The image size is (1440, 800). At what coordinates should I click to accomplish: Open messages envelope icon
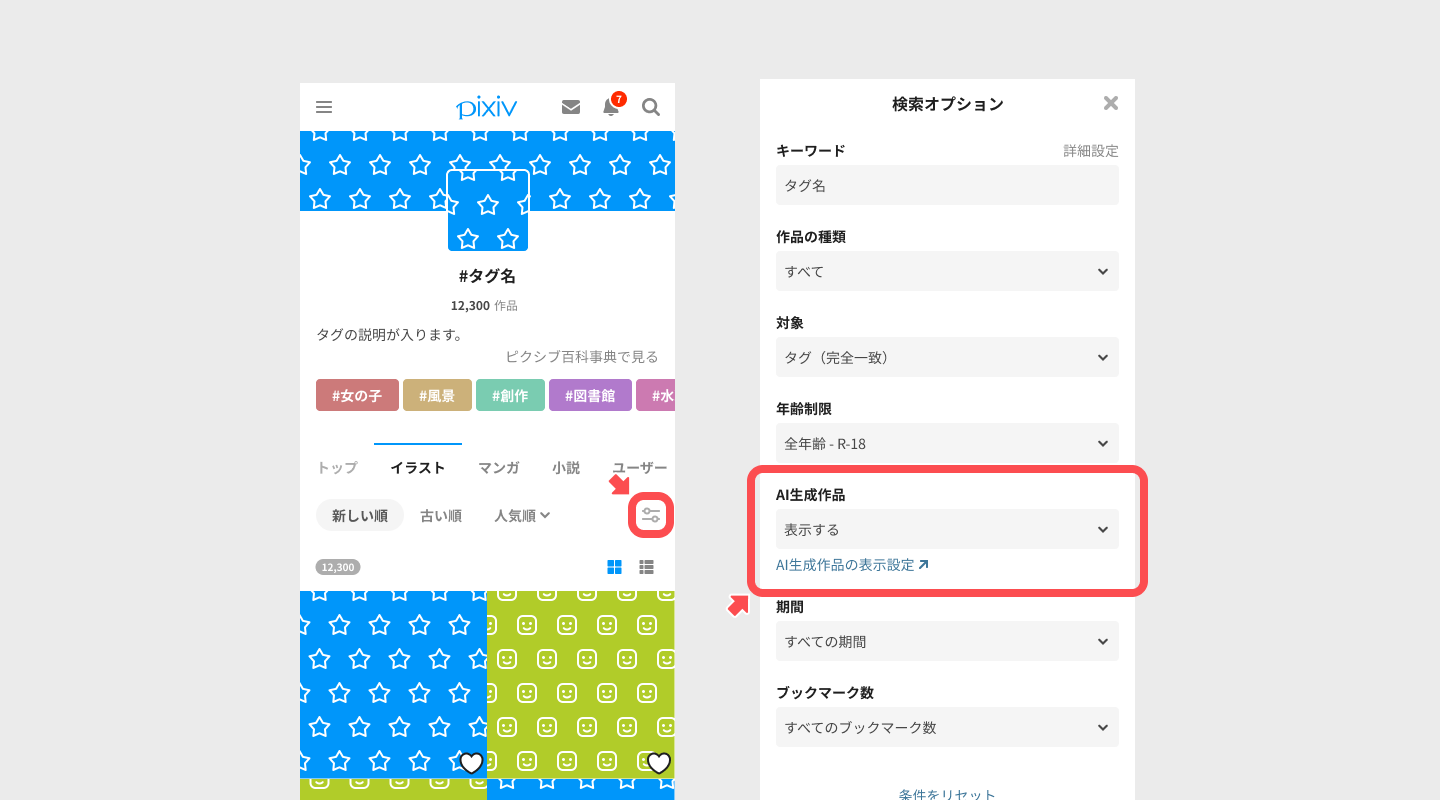tap(571, 107)
